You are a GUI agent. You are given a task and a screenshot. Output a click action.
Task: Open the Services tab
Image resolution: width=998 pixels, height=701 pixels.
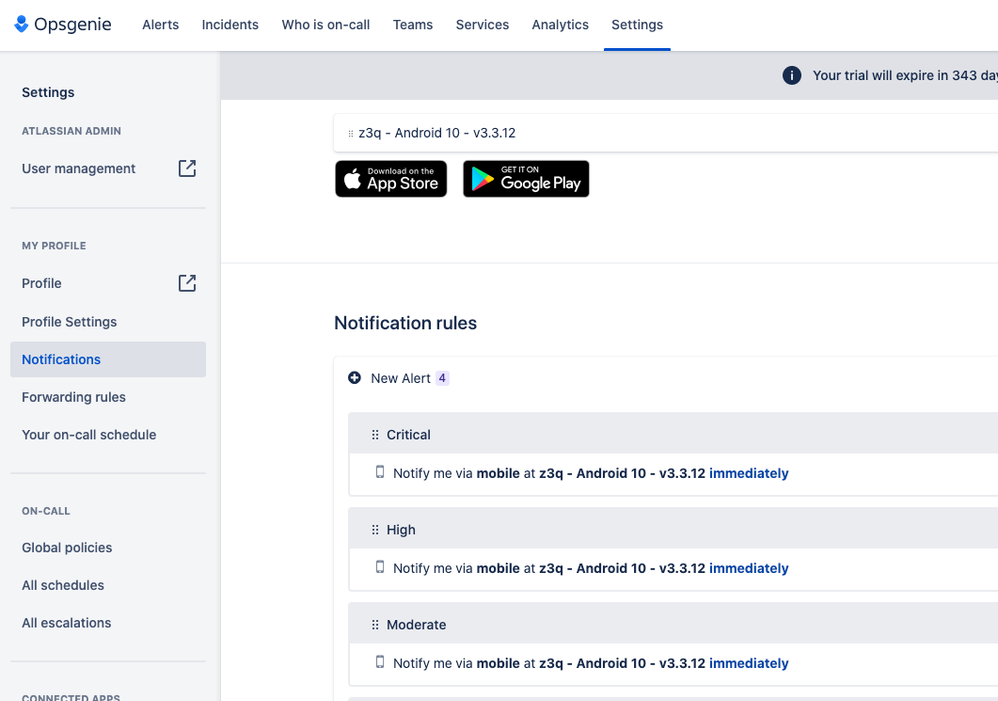pos(482,24)
